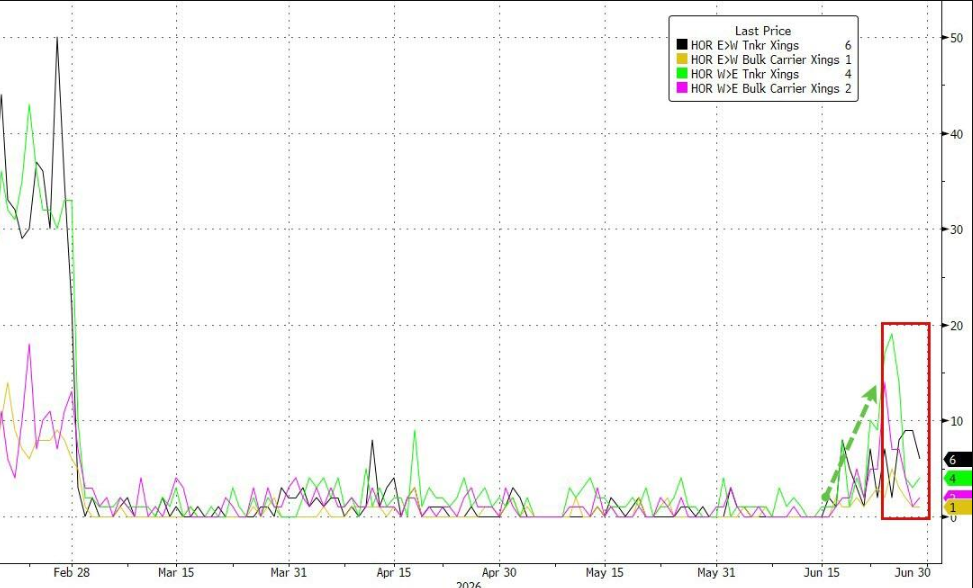Click the yellow E>W Bulk Carrier legend swatch

point(682,60)
